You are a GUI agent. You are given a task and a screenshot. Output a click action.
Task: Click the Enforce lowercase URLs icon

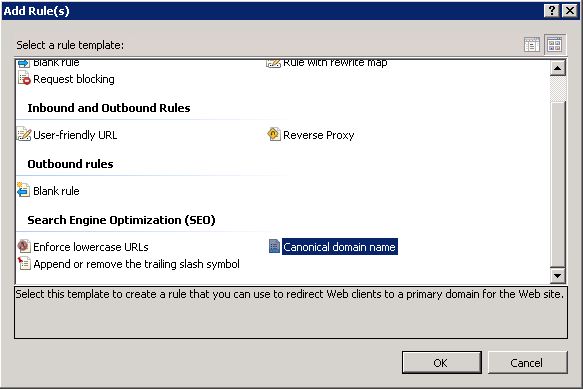(24, 246)
